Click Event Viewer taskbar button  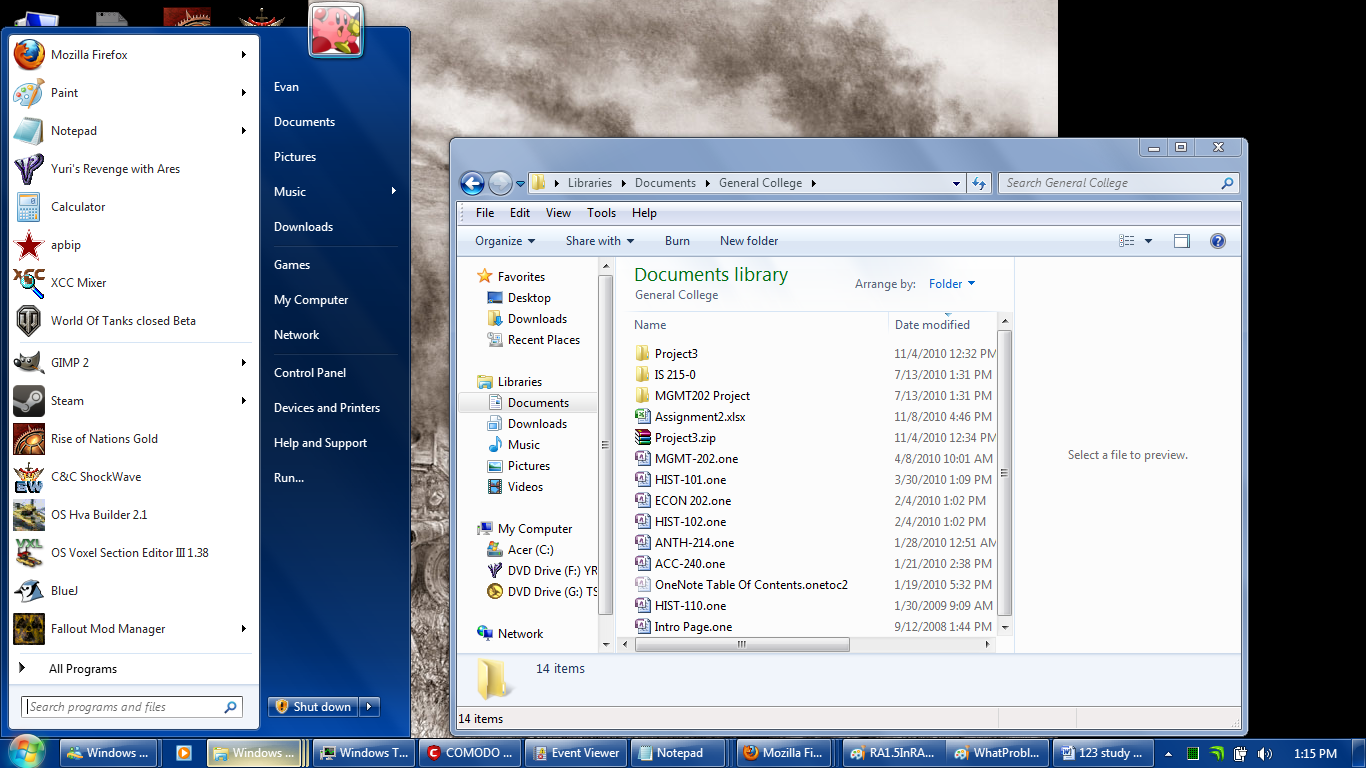click(575, 753)
